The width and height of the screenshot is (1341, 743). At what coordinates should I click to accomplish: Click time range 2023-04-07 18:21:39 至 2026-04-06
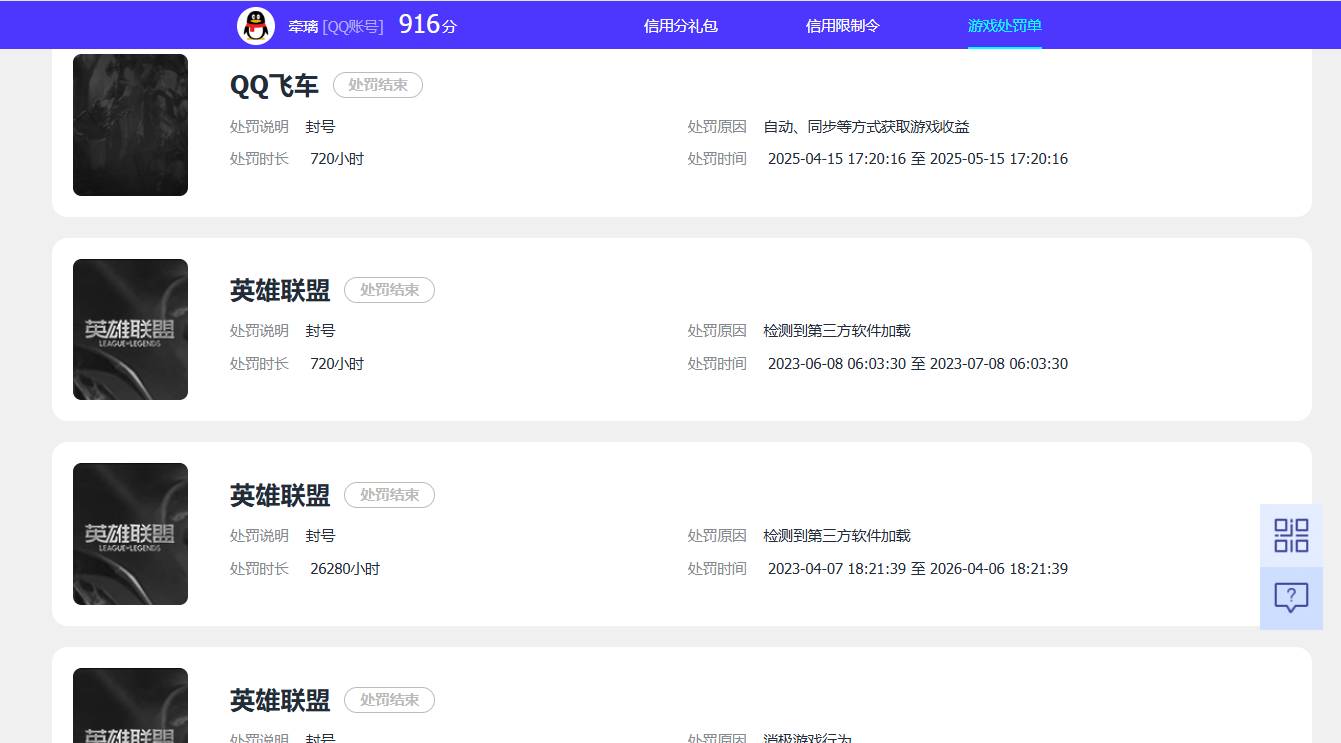(918, 569)
